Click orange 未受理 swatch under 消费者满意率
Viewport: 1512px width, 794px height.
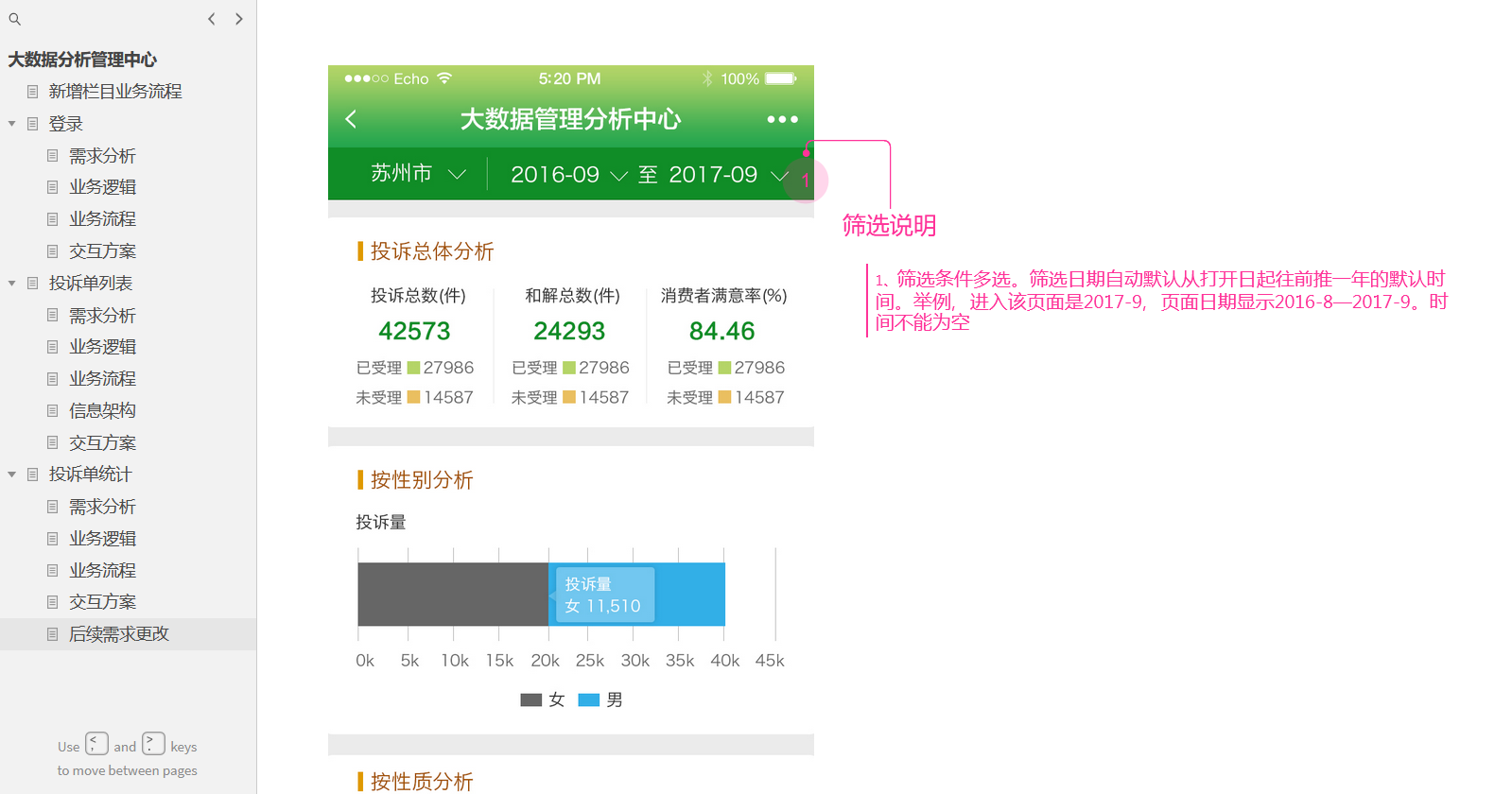[x=724, y=398]
